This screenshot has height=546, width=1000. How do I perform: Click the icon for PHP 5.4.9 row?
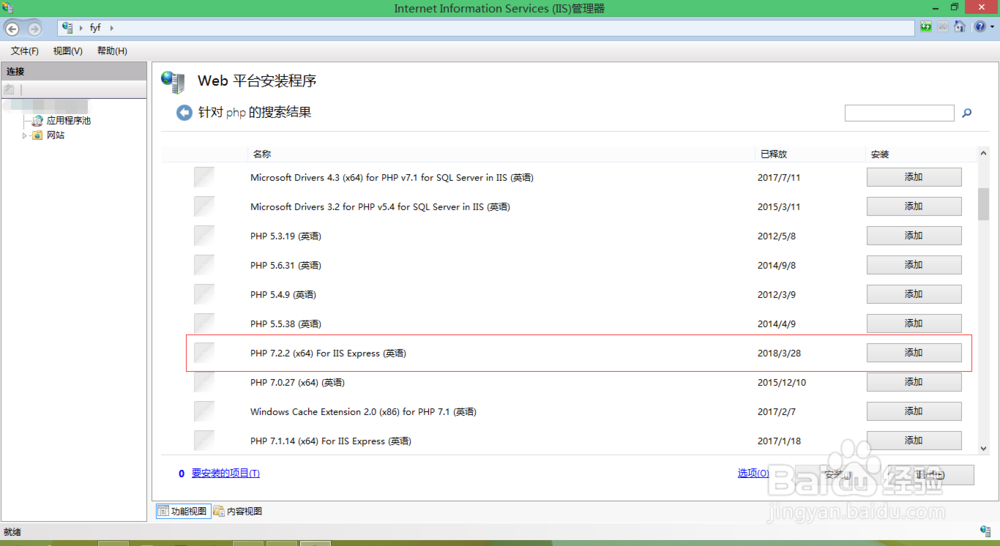204,294
